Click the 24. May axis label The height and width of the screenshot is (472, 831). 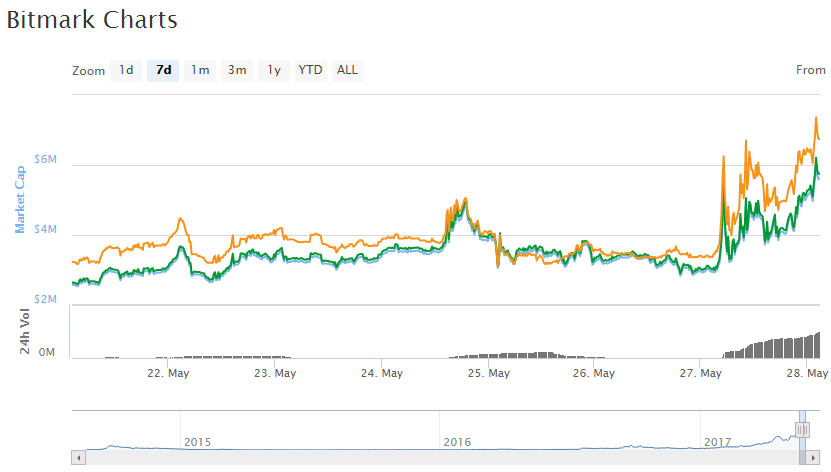tap(382, 373)
